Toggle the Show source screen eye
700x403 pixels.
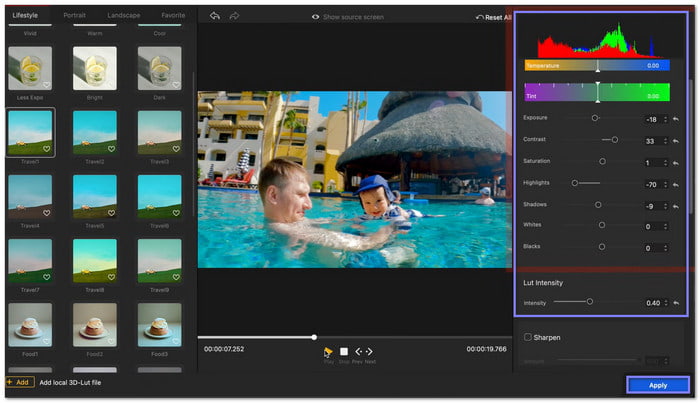(x=315, y=17)
